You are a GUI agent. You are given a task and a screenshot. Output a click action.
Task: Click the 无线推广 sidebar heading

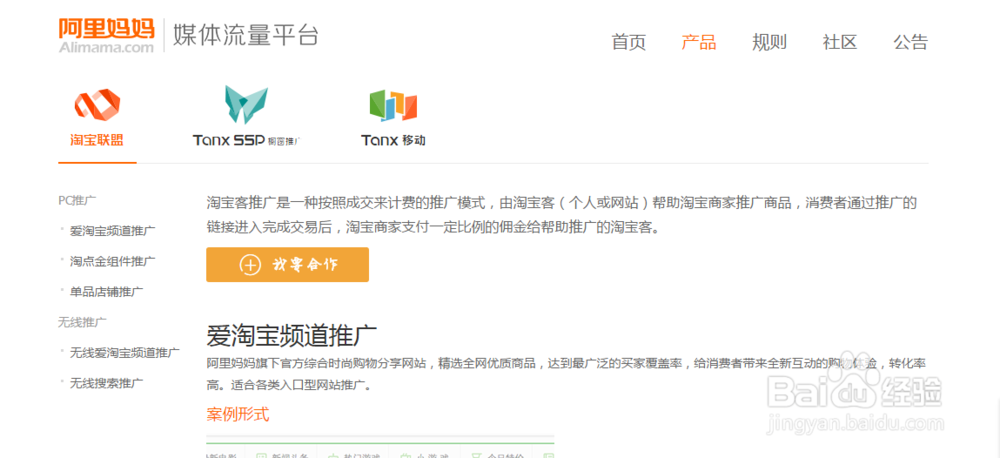point(82,322)
